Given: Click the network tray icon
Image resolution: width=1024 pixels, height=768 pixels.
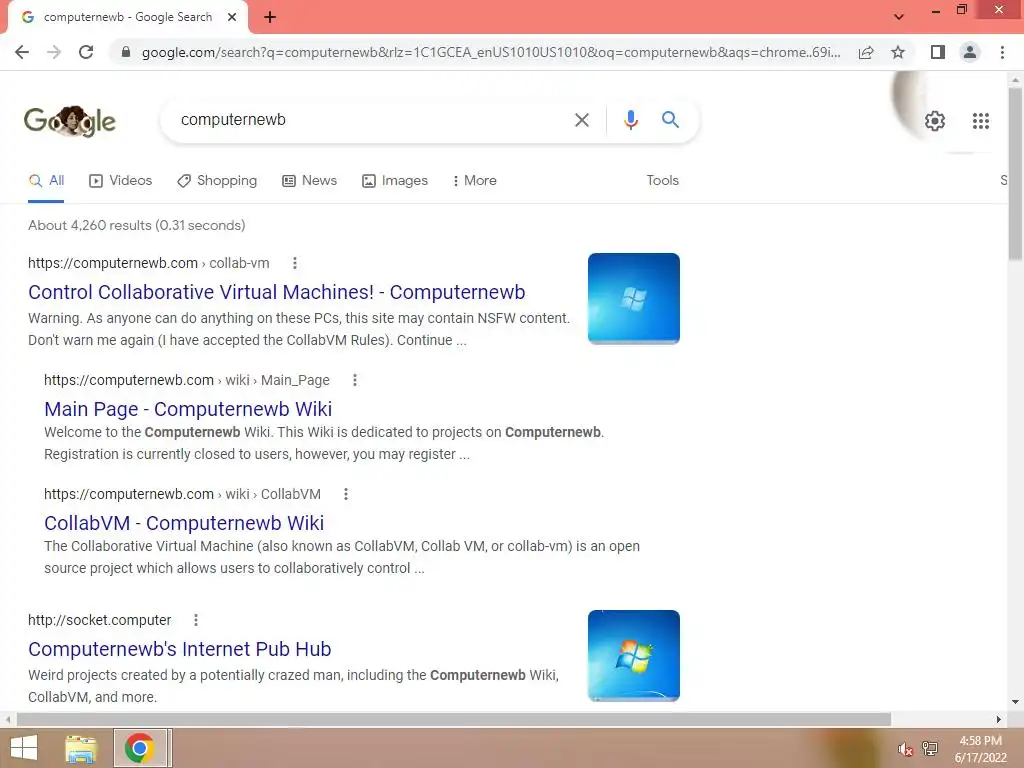Looking at the screenshot, I should (x=930, y=748).
